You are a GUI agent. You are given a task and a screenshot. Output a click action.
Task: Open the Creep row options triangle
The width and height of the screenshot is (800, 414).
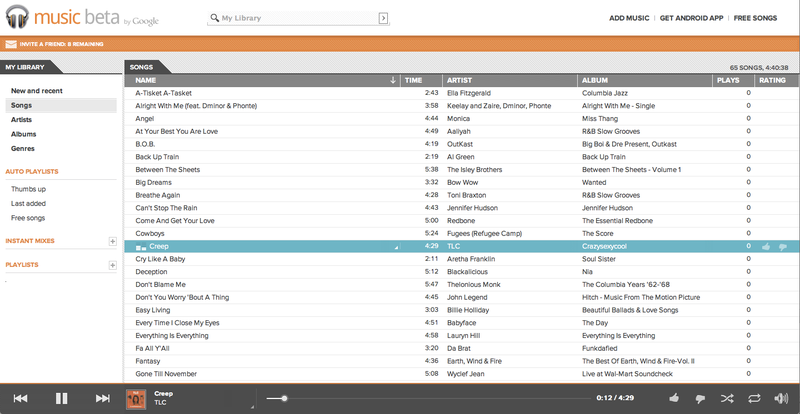coord(396,248)
